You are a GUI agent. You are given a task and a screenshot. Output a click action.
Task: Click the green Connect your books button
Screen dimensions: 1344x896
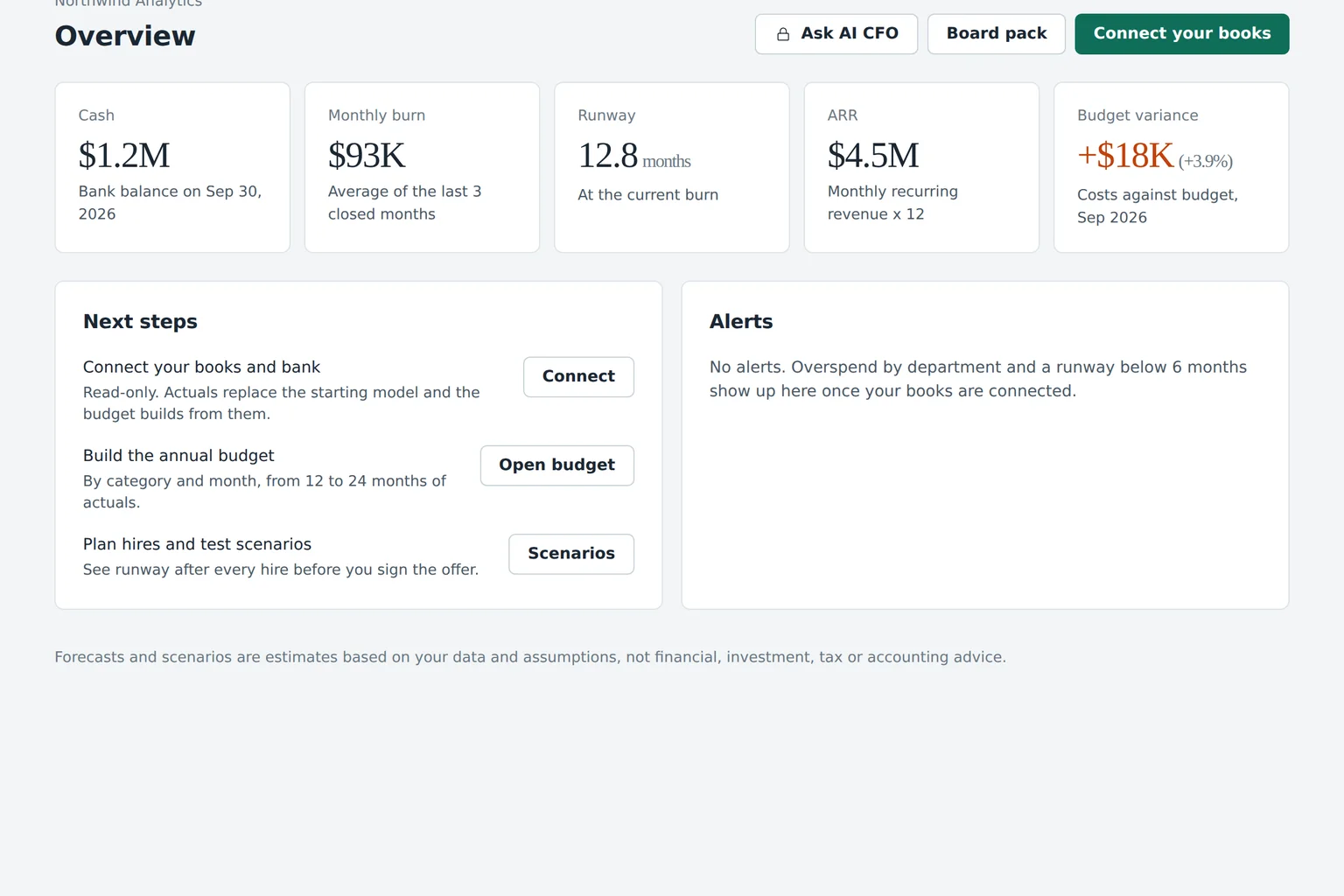(x=1182, y=34)
